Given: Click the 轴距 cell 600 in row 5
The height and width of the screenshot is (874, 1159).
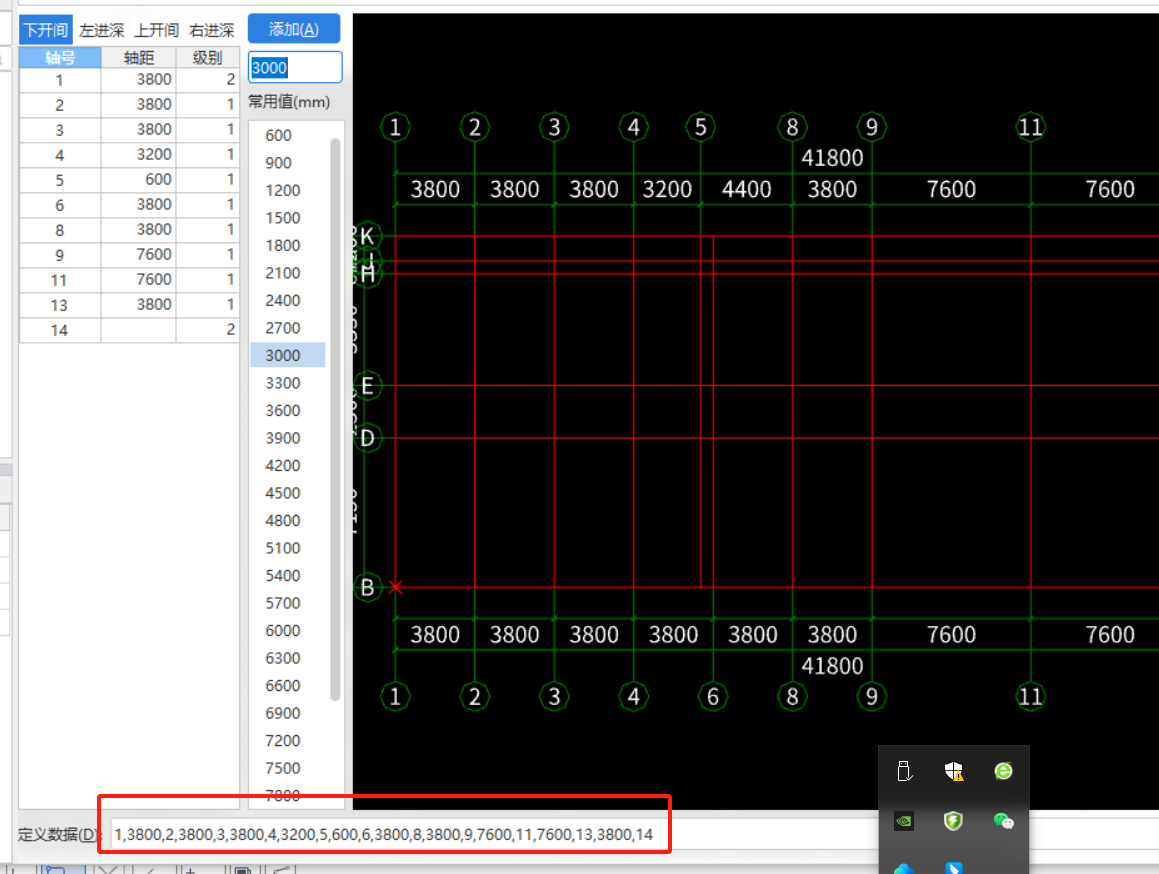Looking at the screenshot, I should click(138, 180).
